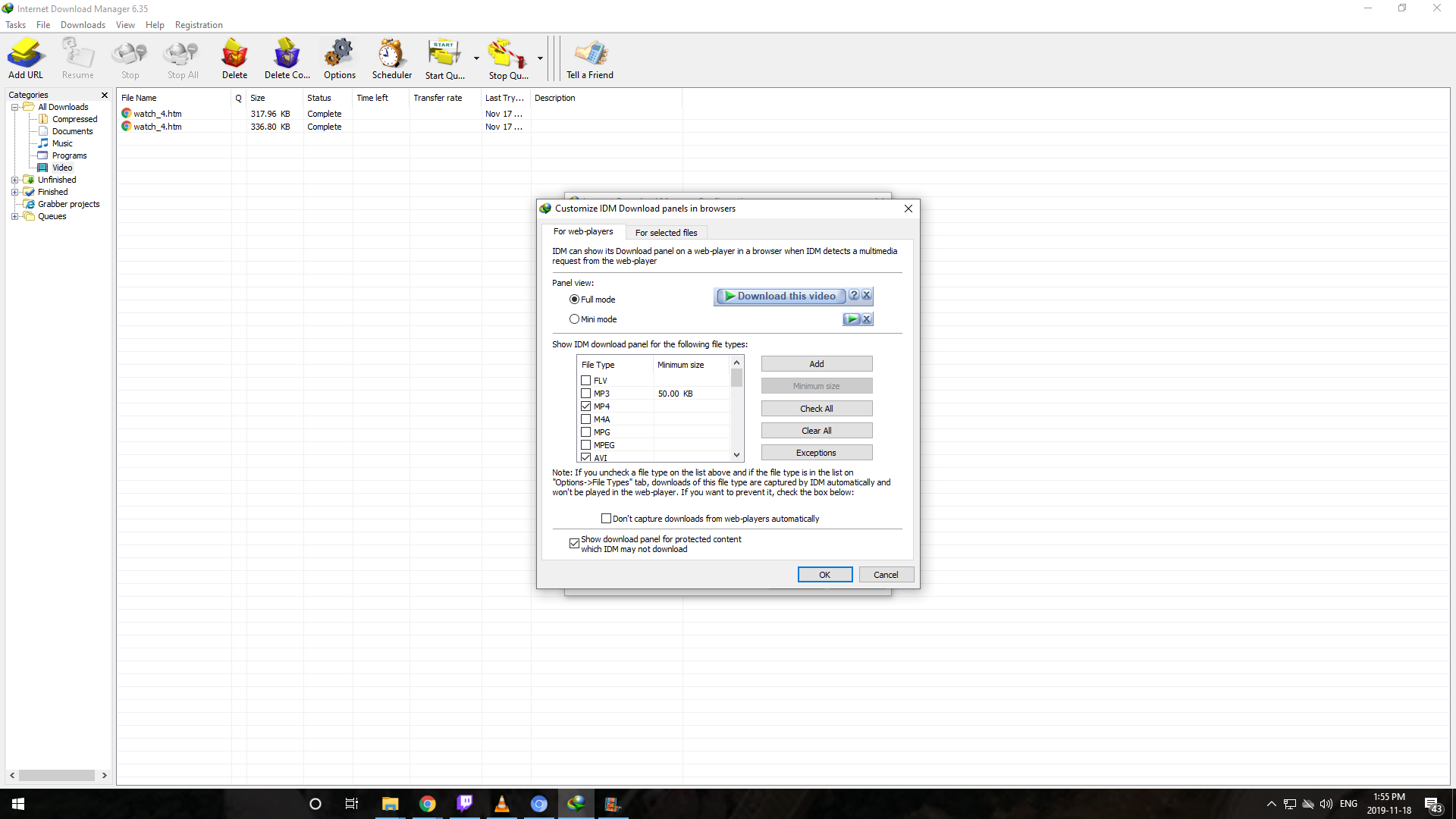
Task: Open the Registration menu
Action: (199, 25)
